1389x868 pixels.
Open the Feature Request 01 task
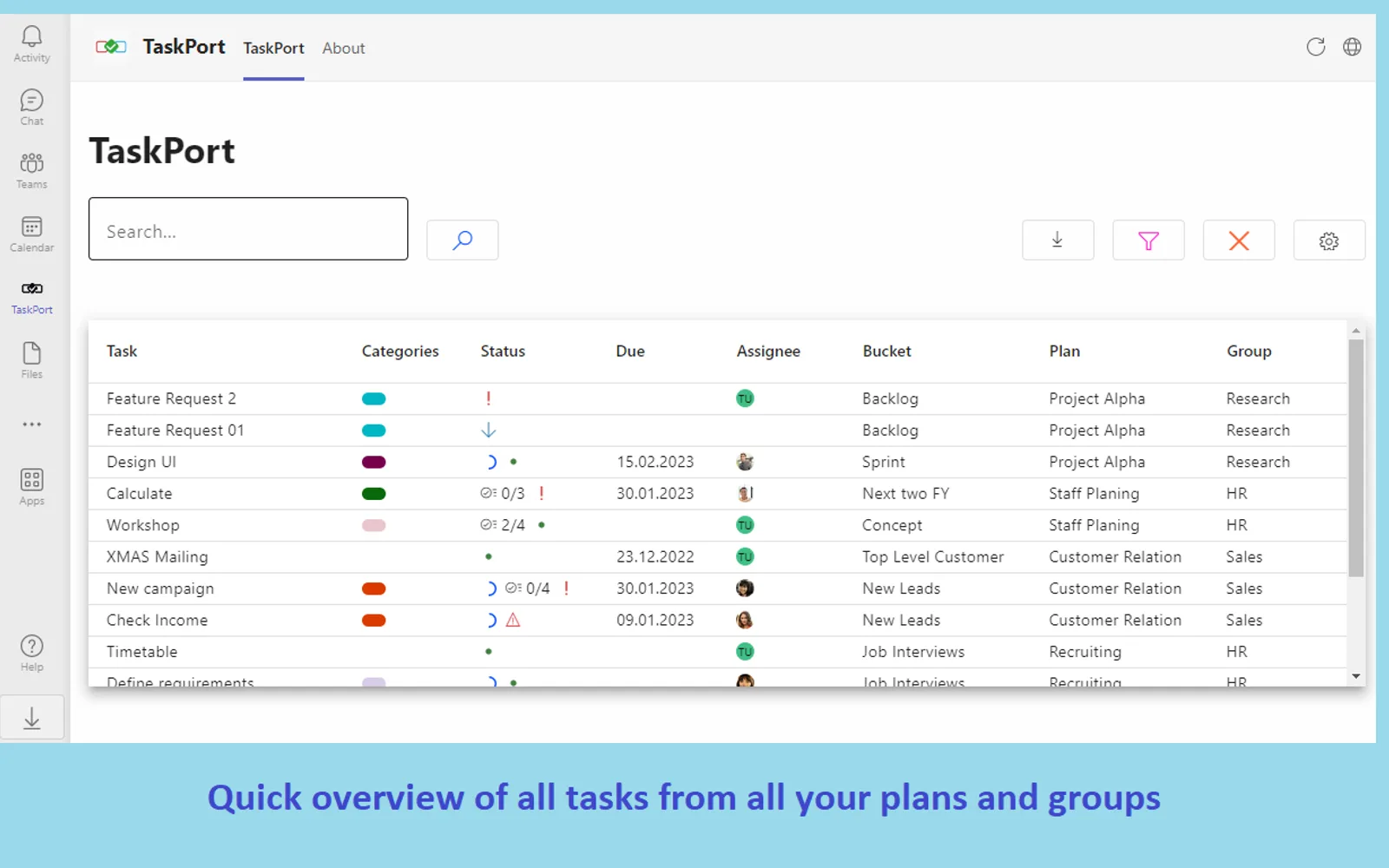(x=175, y=431)
